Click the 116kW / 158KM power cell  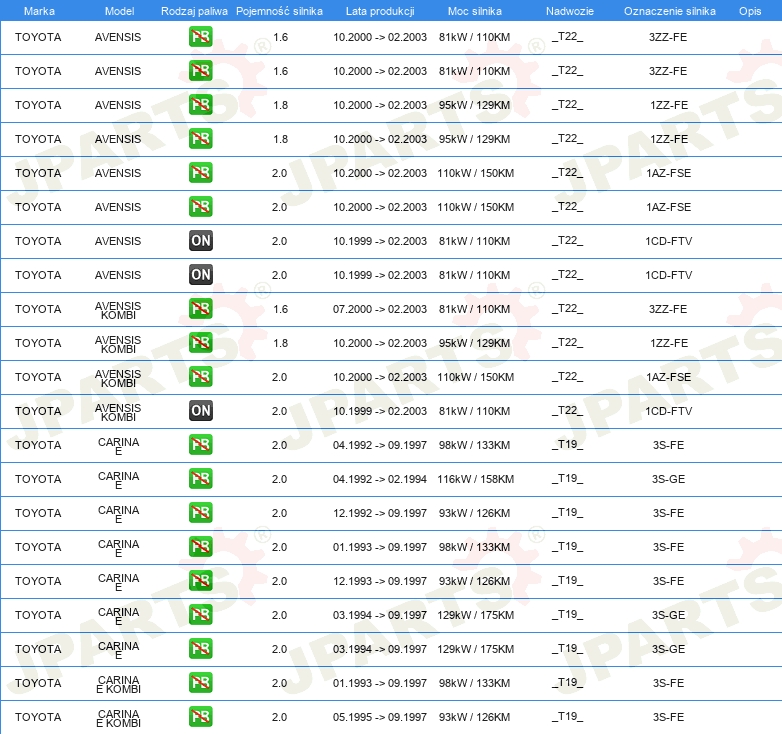point(475,479)
